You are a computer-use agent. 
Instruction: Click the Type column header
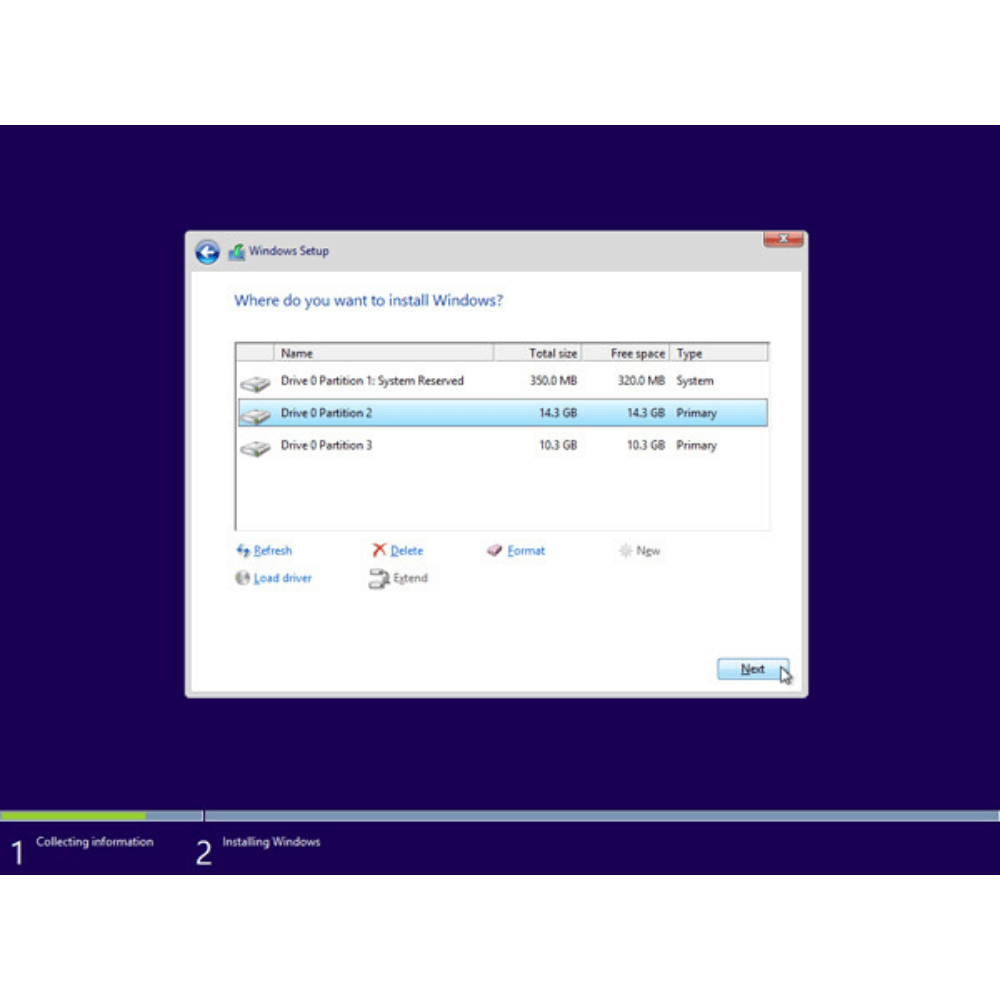(719, 353)
